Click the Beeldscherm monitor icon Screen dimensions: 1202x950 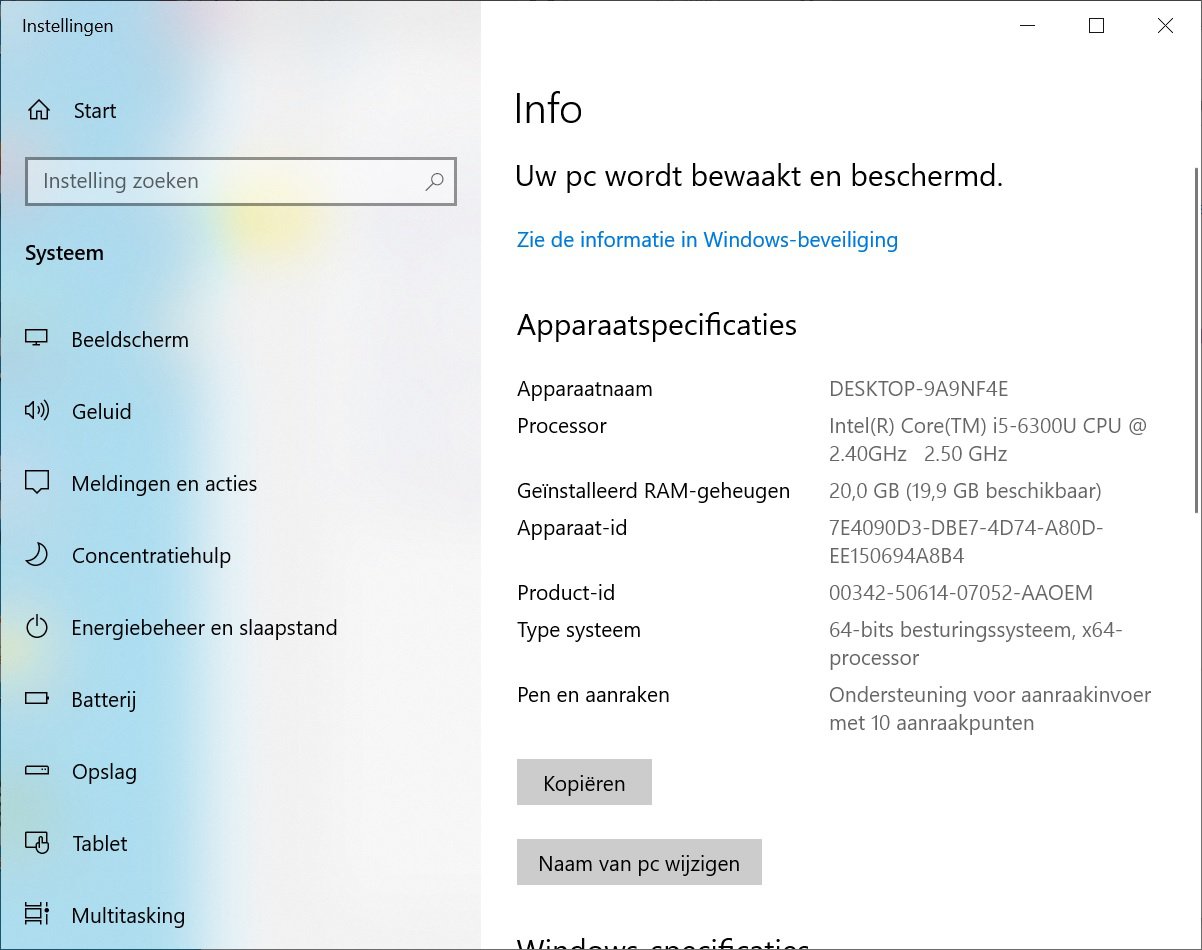(37, 339)
